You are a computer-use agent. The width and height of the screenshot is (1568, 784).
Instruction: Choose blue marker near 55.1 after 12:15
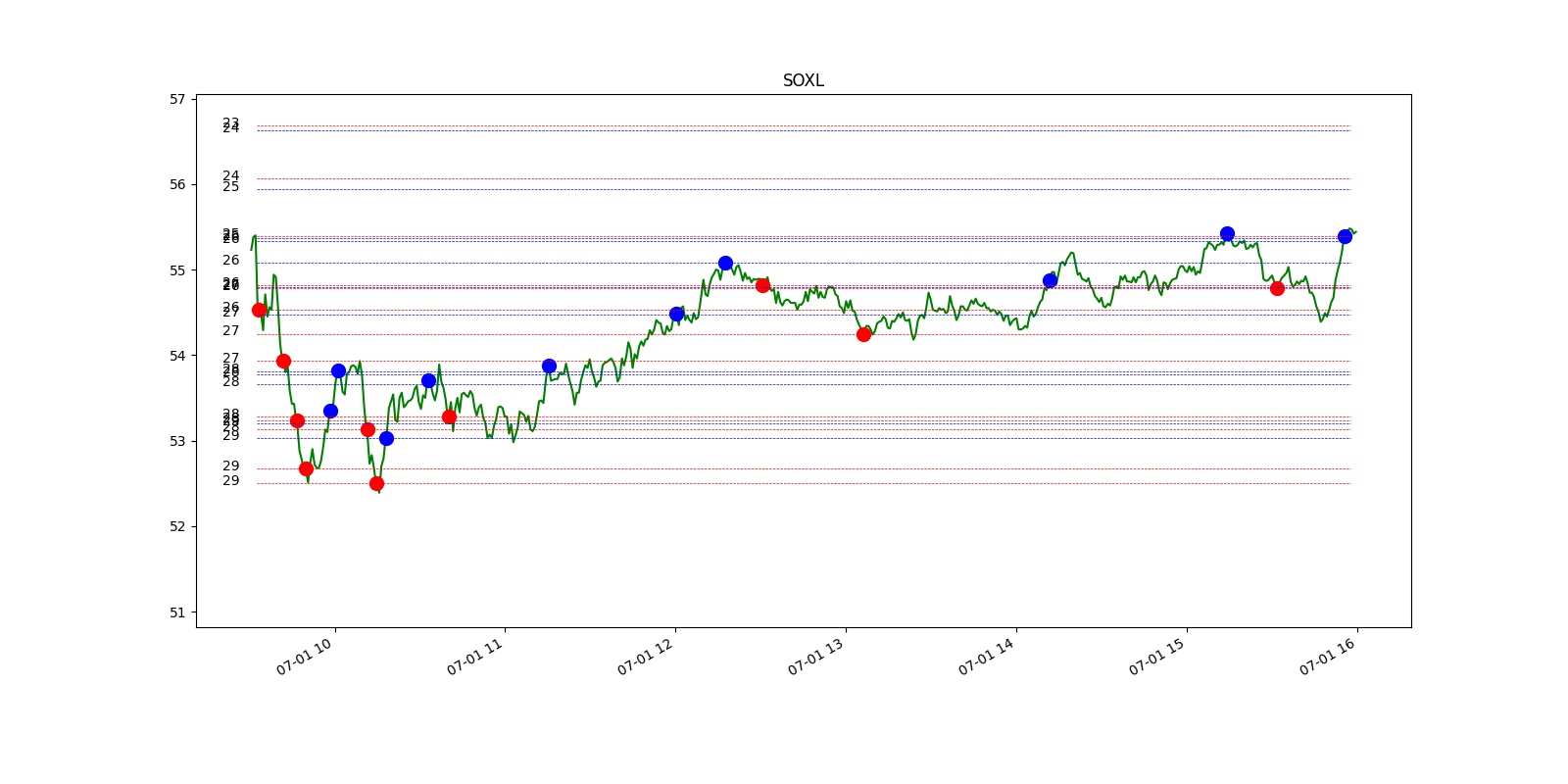725,263
